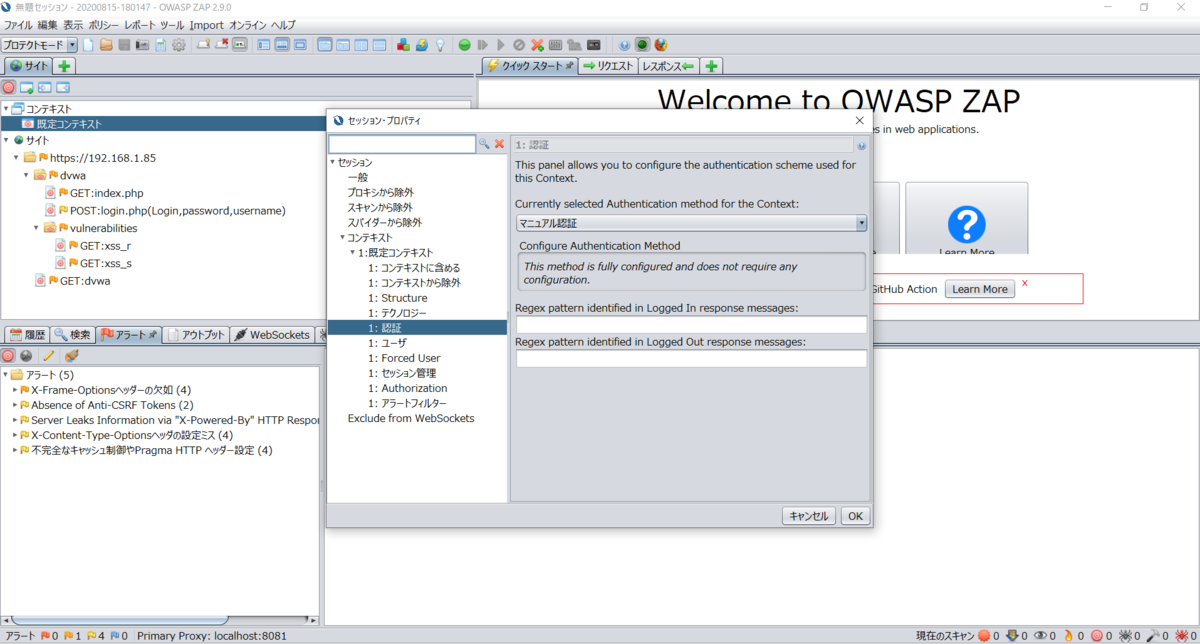The height and width of the screenshot is (644, 1200).
Task: Open Session Properties from toolbar icon
Action: coord(160,45)
